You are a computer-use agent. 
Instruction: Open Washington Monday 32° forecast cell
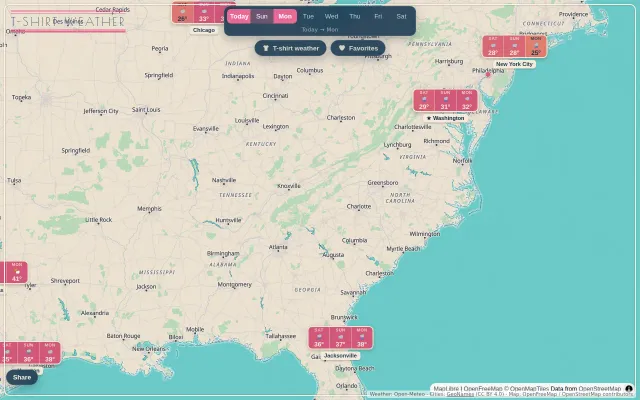pyautogui.click(x=467, y=100)
